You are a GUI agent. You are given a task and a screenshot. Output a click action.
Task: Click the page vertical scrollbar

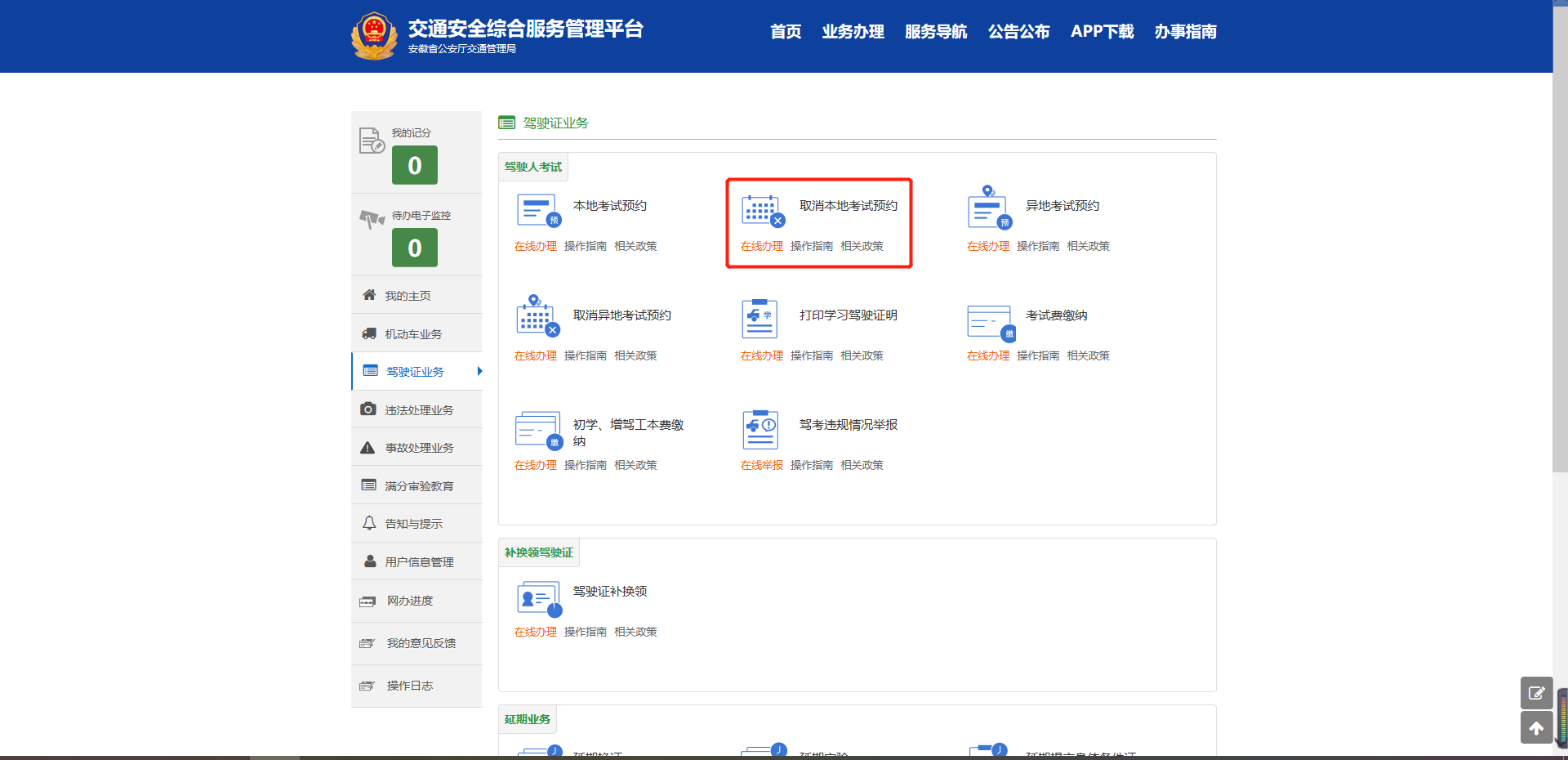point(1560,245)
